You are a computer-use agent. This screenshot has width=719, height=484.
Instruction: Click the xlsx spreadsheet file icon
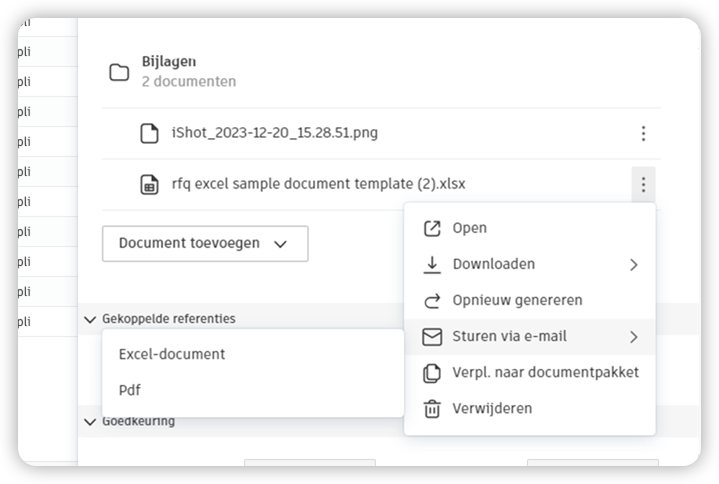point(149,184)
